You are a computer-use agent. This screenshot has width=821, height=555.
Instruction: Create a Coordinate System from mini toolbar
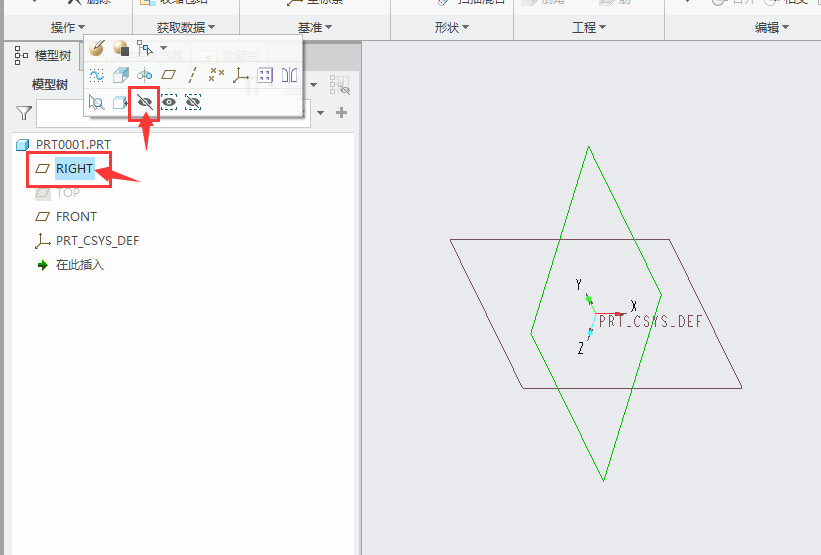tap(241, 75)
